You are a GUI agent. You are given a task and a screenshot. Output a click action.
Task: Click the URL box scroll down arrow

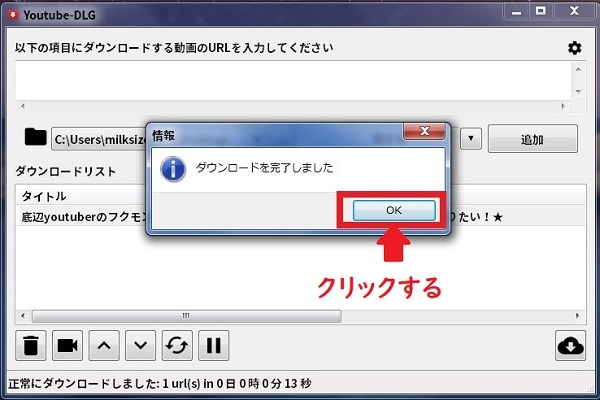point(578,92)
